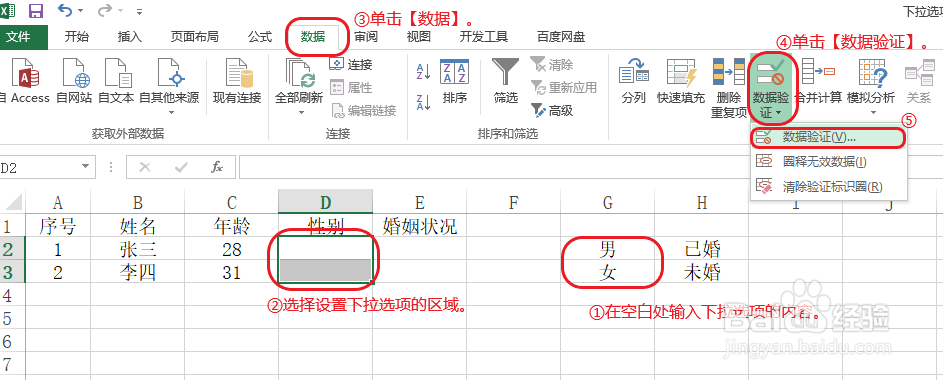Click the 连接 connections button
Image resolution: width=943 pixels, height=380 pixels.
click(x=352, y=64)
